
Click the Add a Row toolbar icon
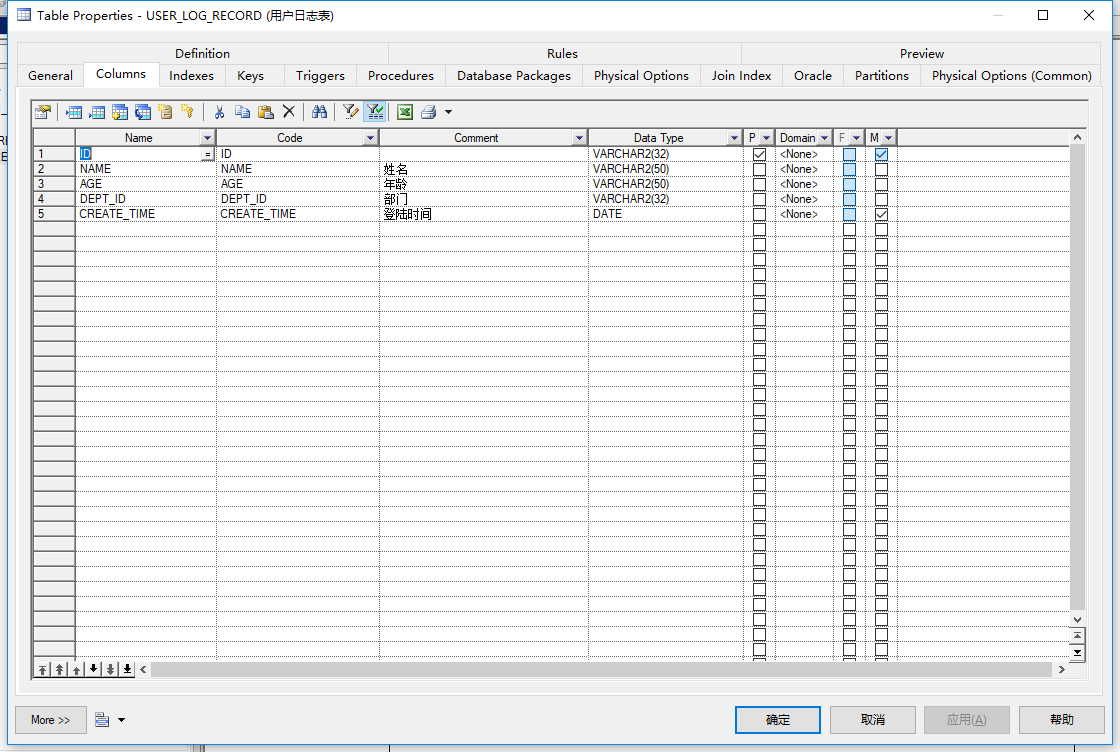click(x=97, y=112)
